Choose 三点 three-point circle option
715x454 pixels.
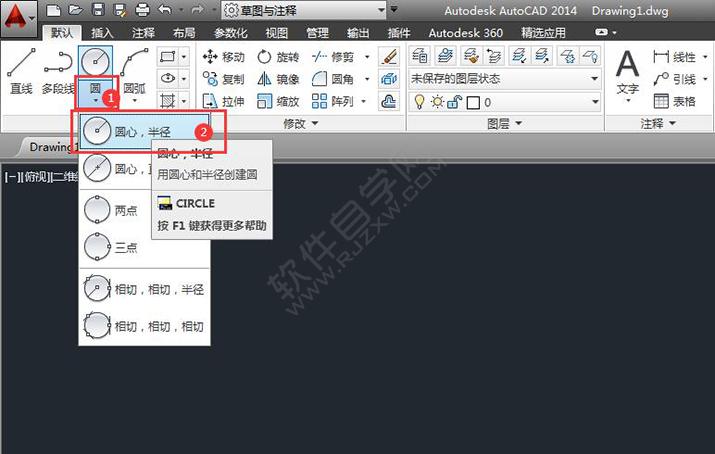coord(145,247)
